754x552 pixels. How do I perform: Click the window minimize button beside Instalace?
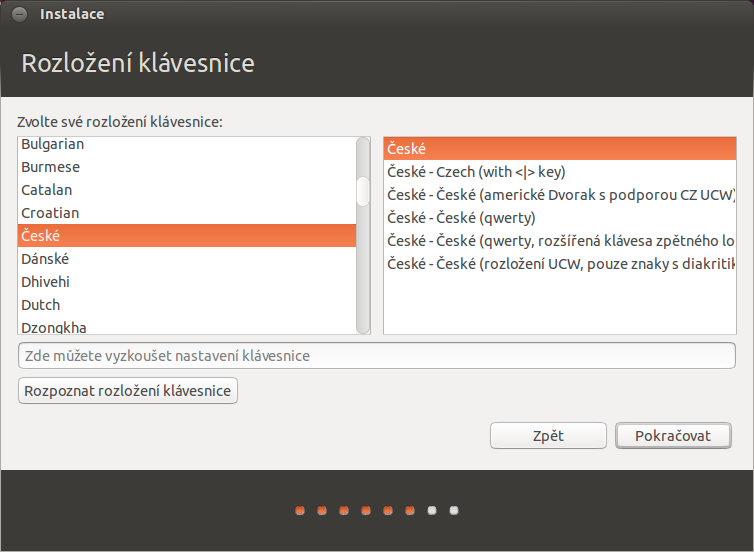click(x=19, y=14)
